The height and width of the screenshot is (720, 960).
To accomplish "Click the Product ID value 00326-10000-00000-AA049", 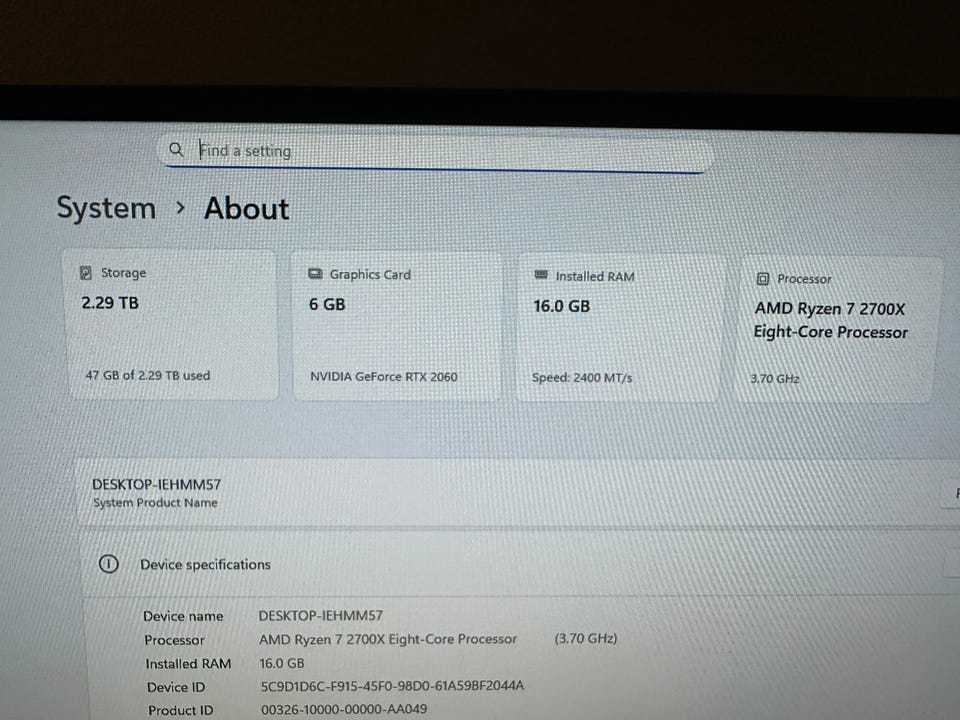I will (343, 709).
